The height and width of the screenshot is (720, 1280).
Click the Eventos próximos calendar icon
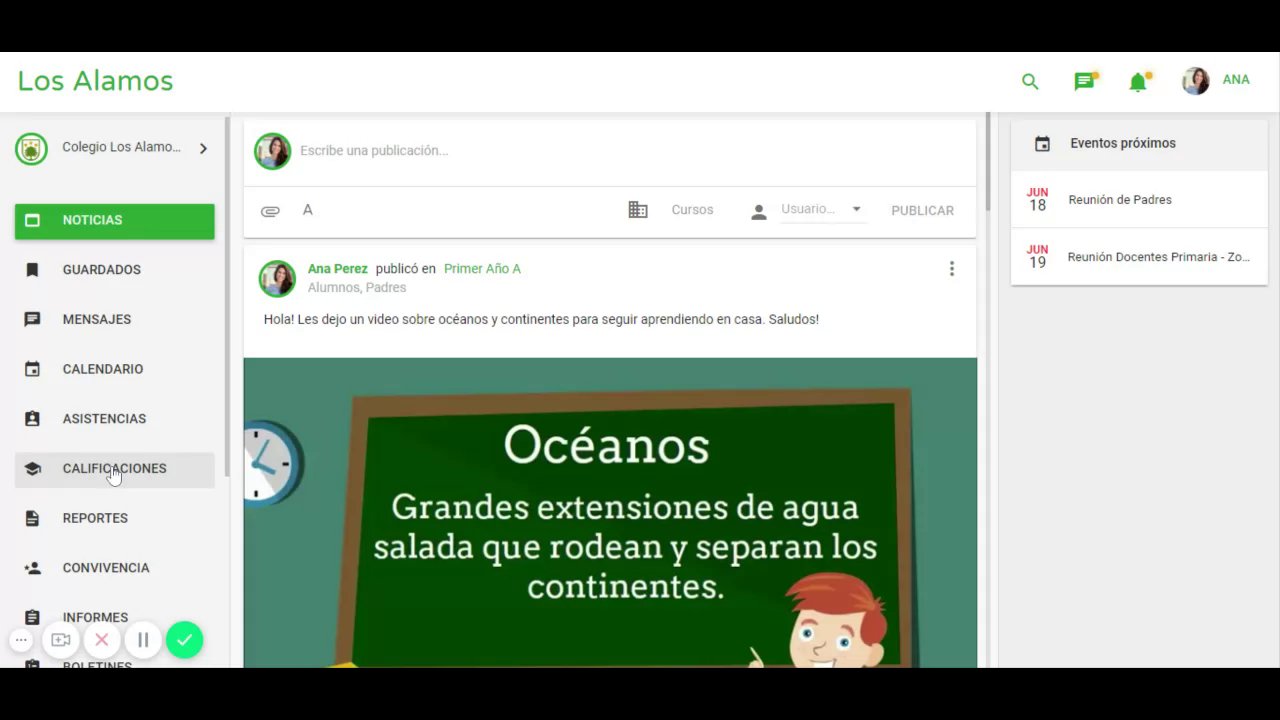tap(1042, 144)
